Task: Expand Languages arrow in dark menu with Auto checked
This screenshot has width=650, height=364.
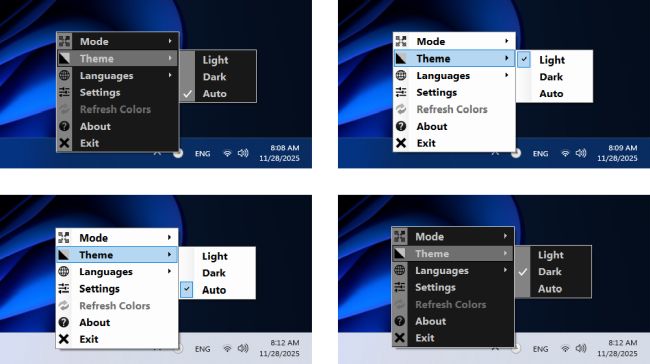Action: [x=170, y=75]
